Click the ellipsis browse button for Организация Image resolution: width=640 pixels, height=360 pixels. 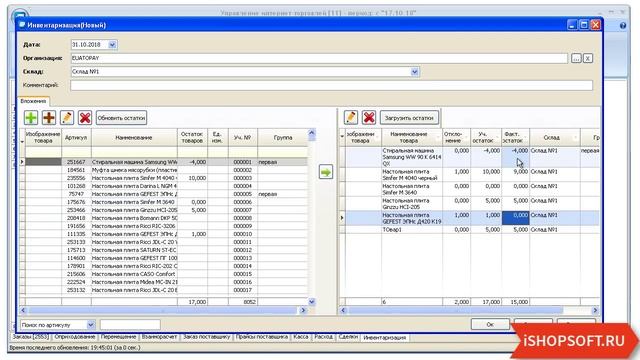click(576, 58)
